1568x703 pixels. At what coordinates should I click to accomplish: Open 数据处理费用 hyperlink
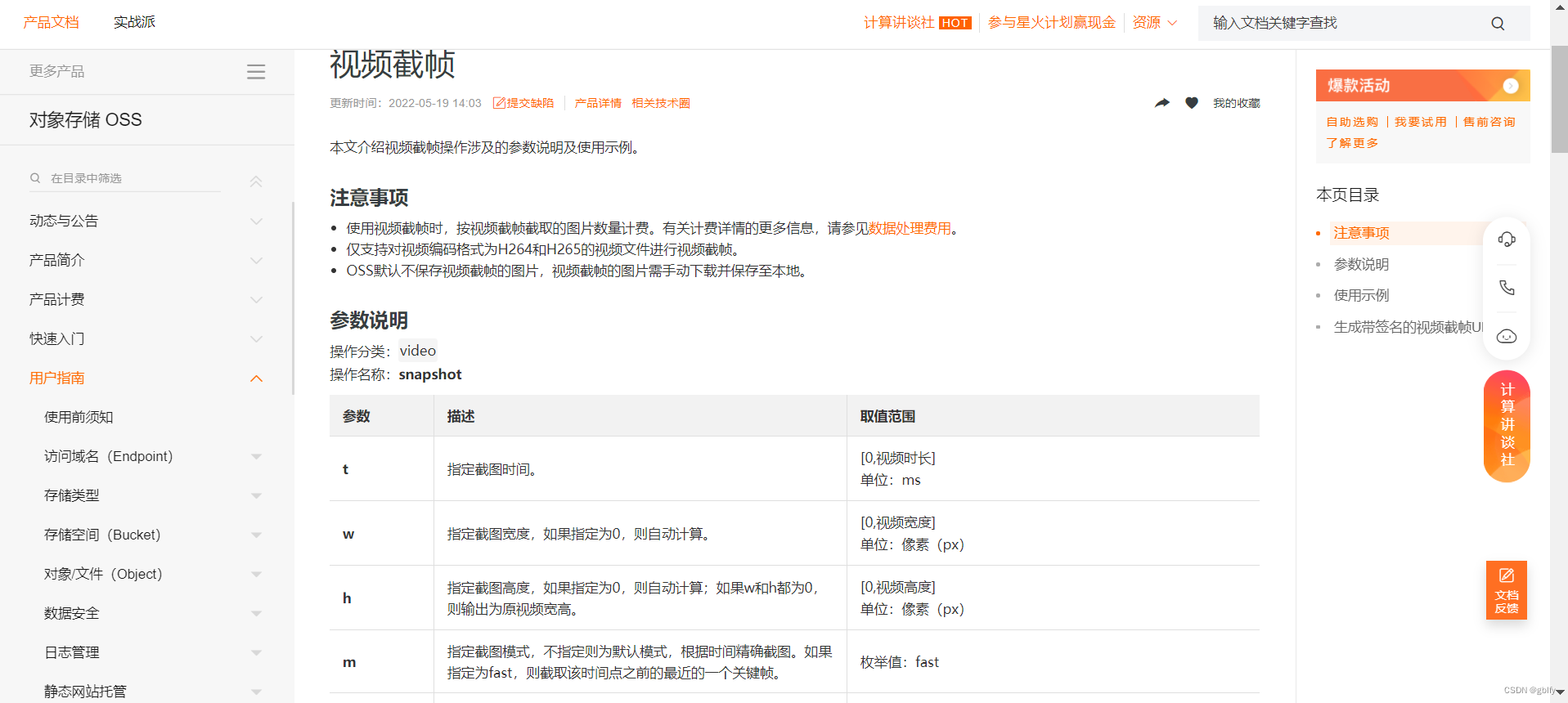point(910,228)
